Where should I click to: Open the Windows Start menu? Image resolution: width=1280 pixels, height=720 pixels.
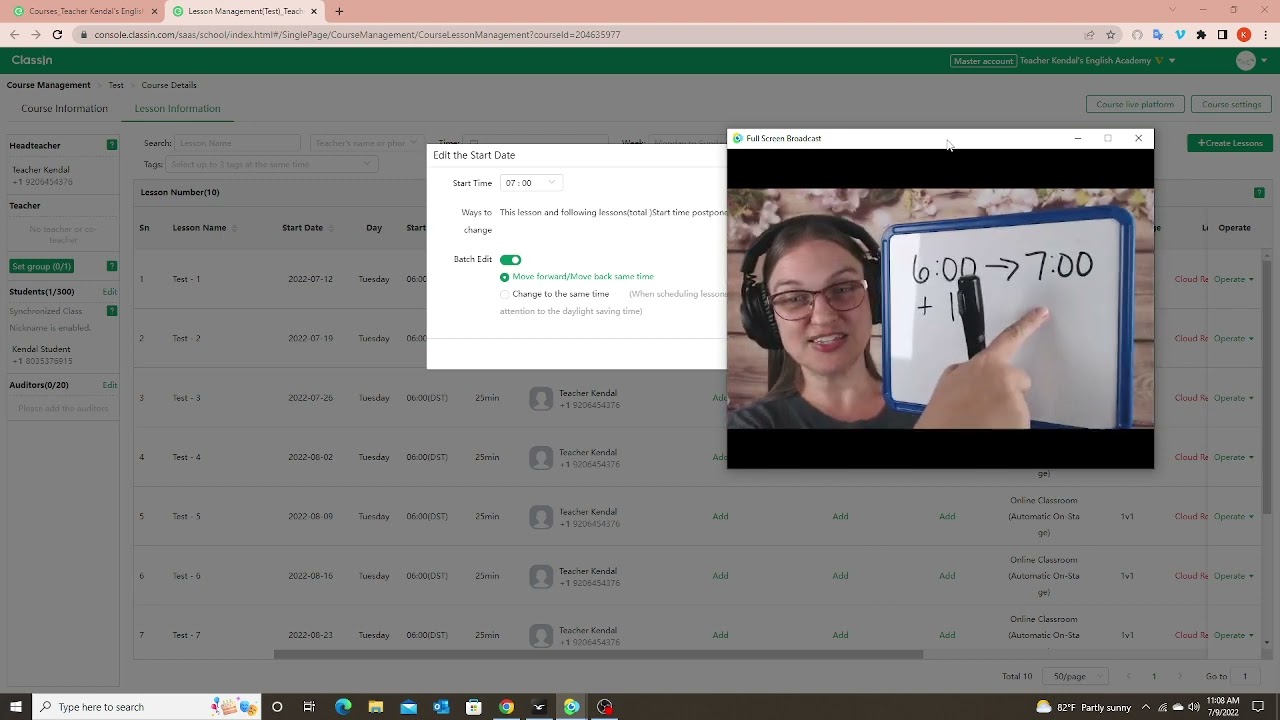pyautogui.click(x=16, y=707)
